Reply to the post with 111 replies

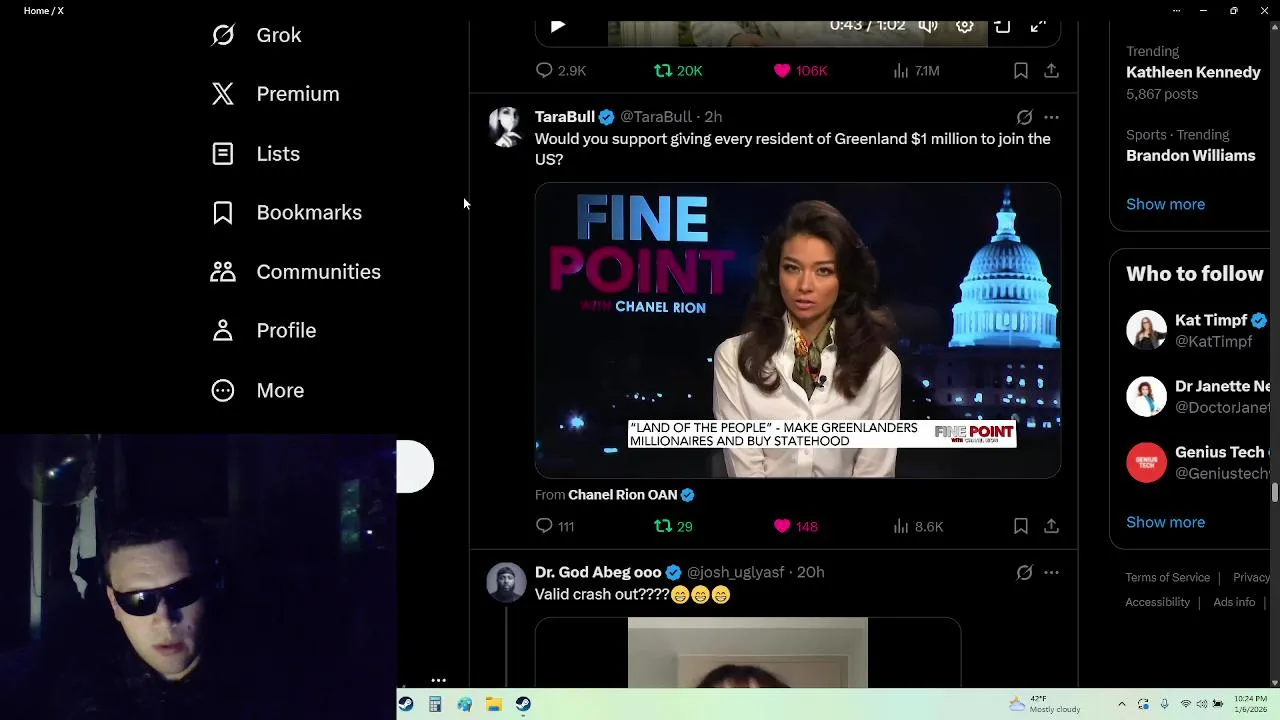(555, 526)
